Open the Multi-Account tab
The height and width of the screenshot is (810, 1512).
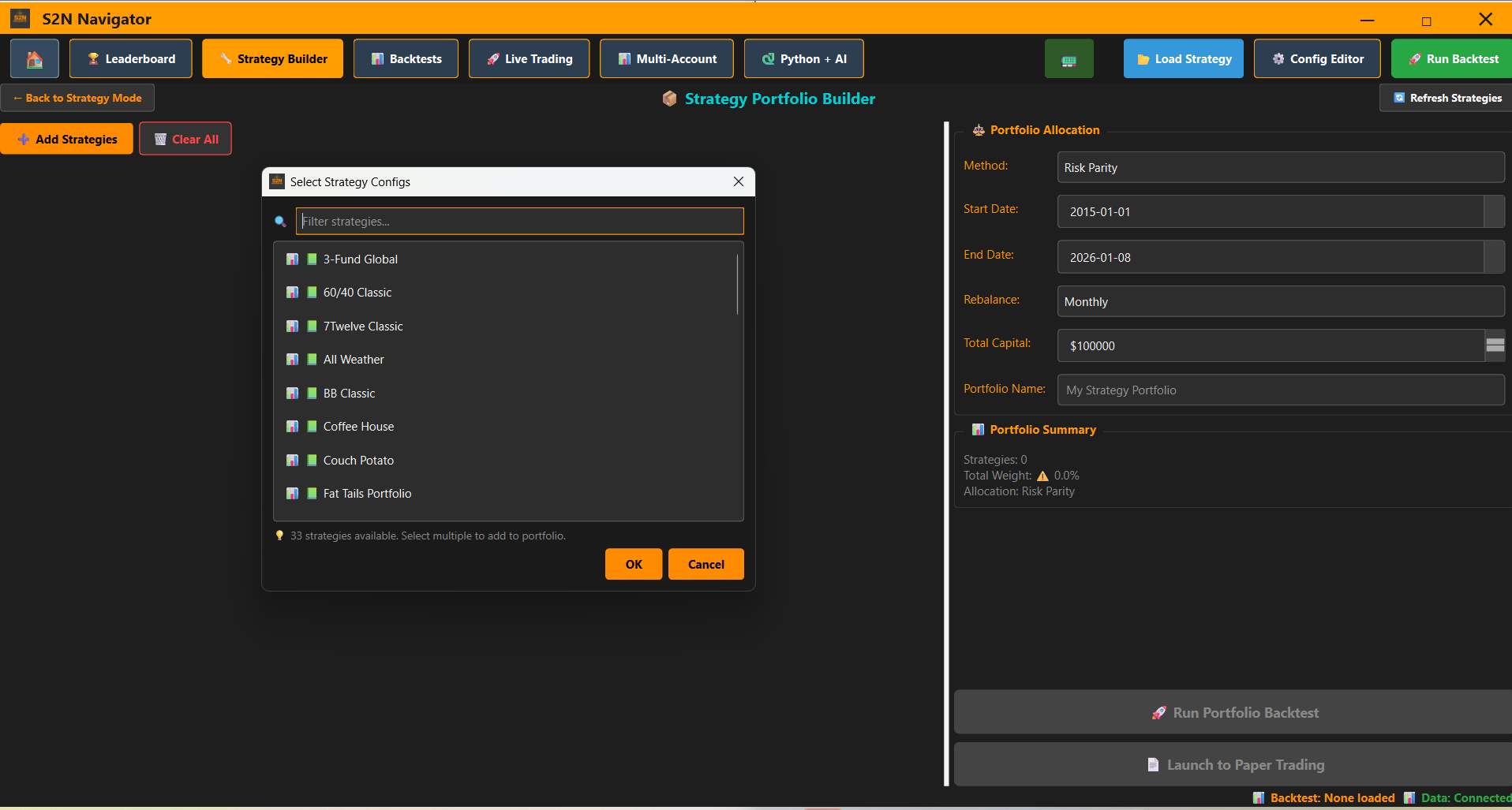[667, 59]
